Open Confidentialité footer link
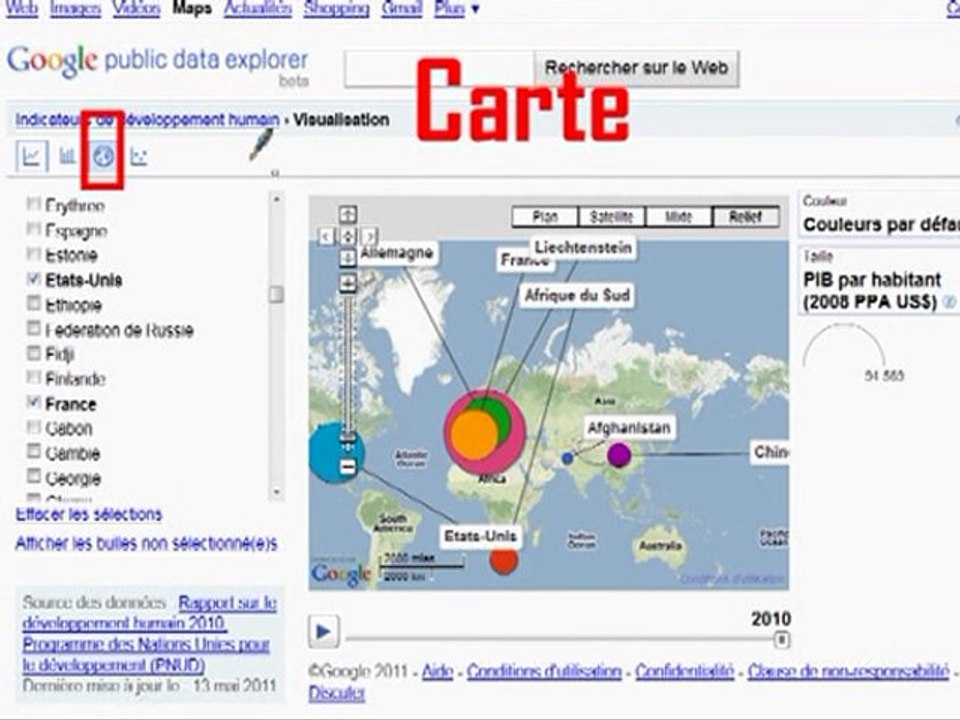The height and width of the screenshot is (720, 960). (684, 672)
